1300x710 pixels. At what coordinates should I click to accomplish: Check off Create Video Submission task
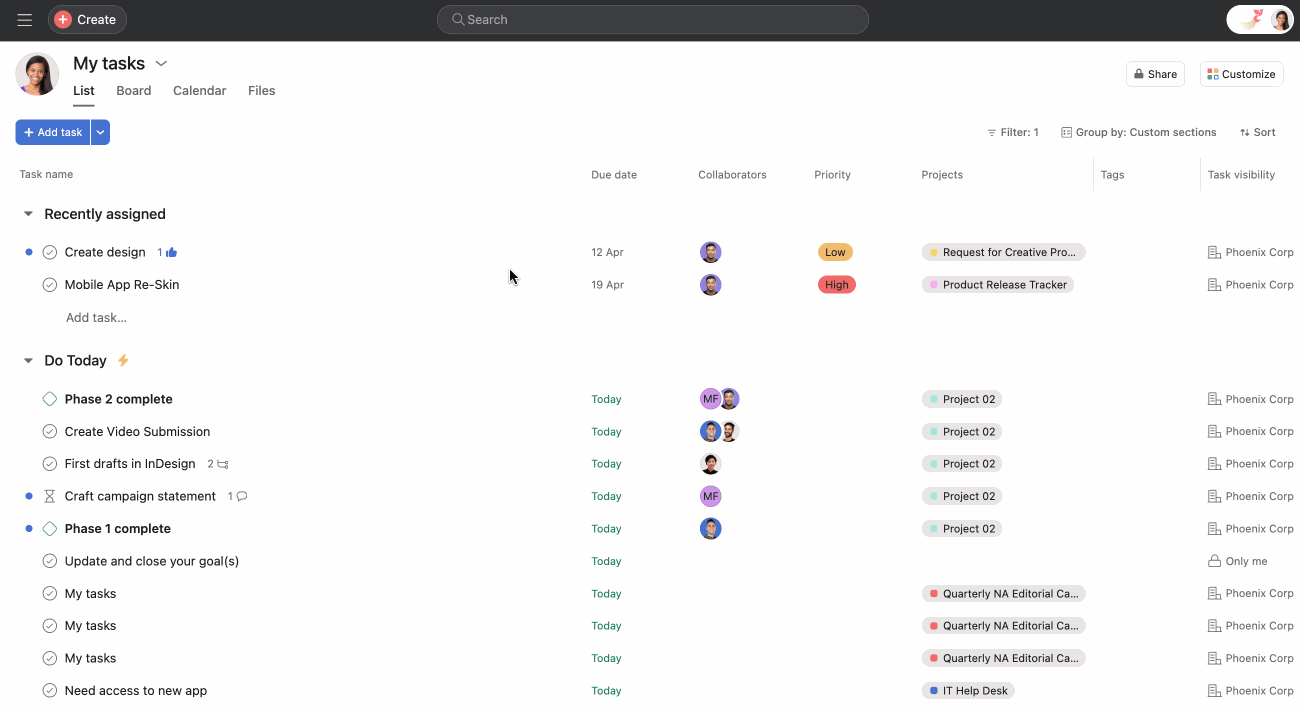pos(50,432)
